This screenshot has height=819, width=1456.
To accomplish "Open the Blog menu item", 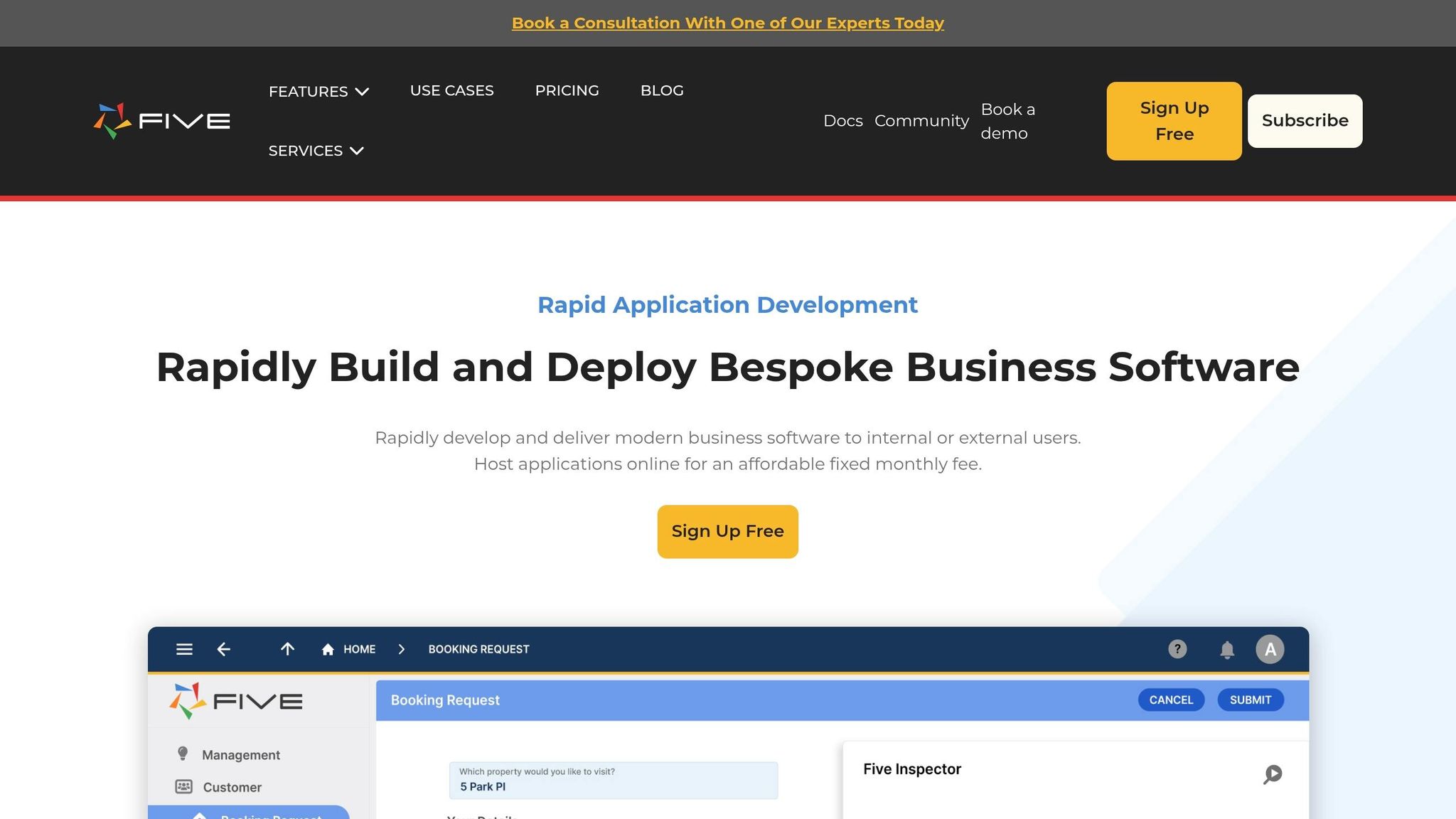I will tap(661, 90).
